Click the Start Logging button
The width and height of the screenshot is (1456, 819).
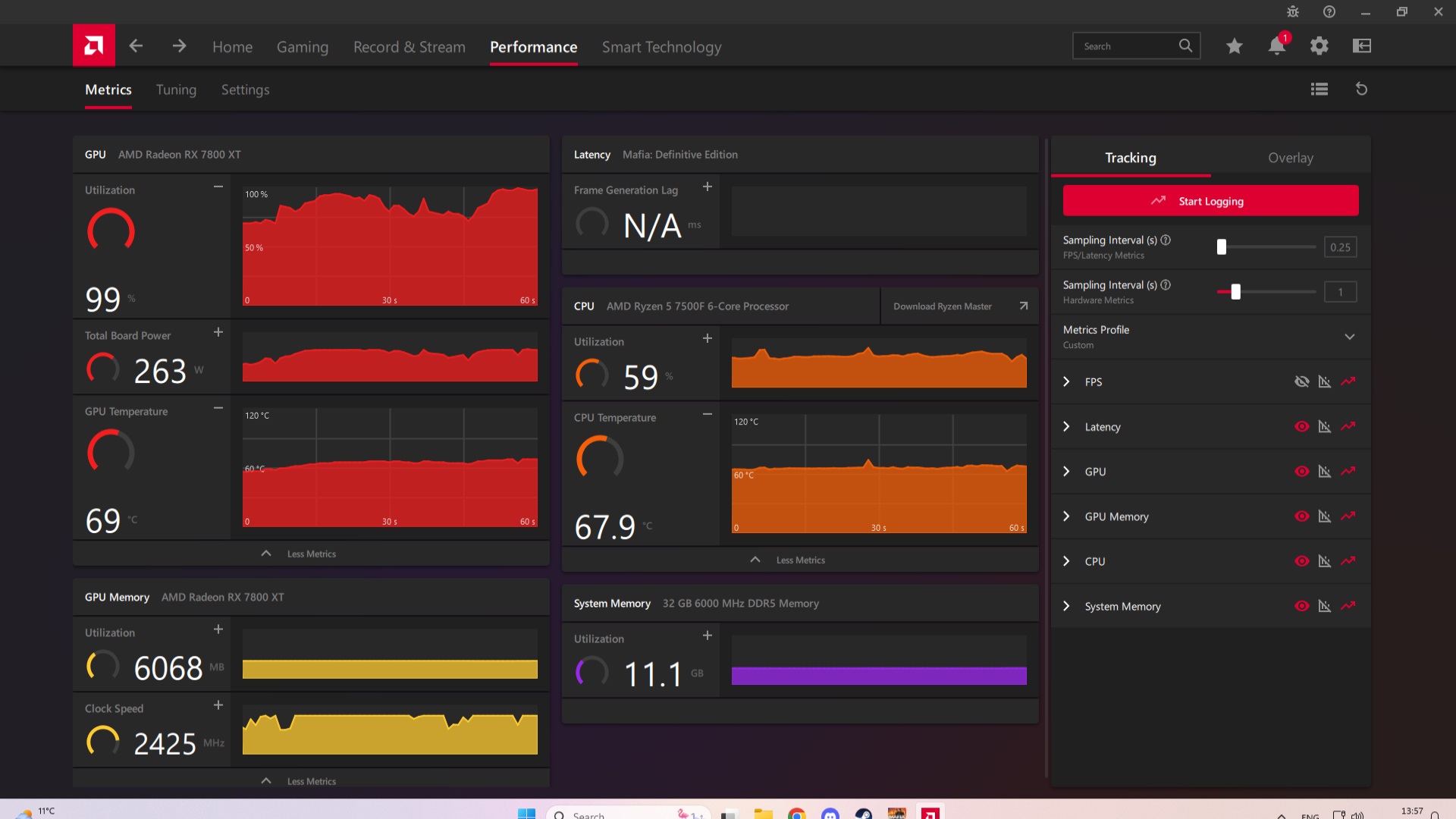coord(1210,201)
